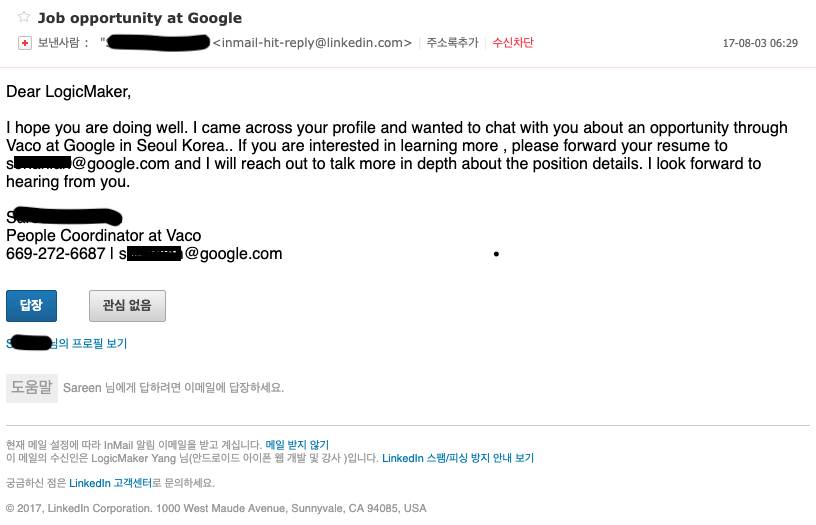816x525 pixels.
Task: Click the phone number 669-272-6687
Action: coord(56,253)
